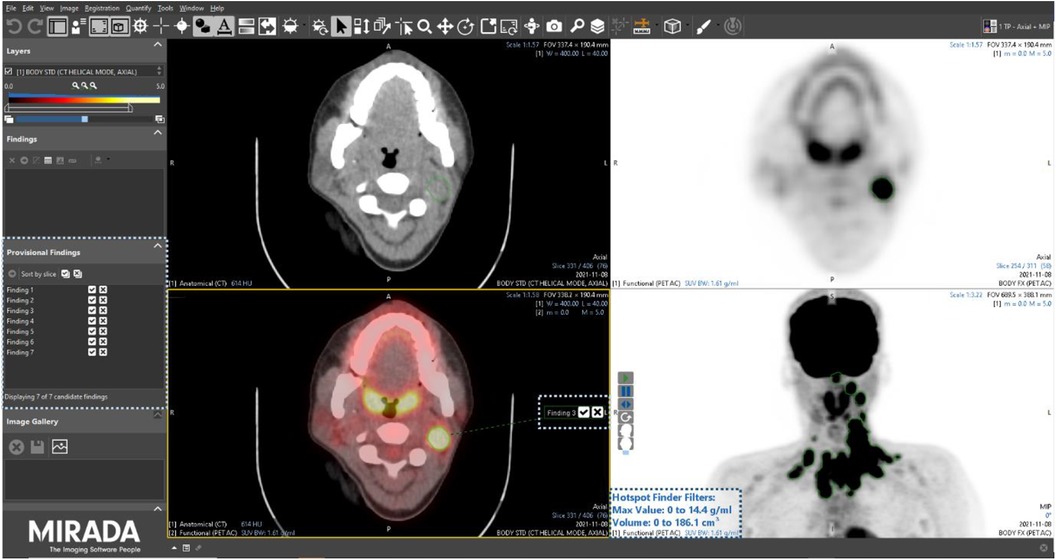Reject Finding 7 with its X
Viewport: 1056px width, 560px height.
pyautogui.click(x=103, y=352)
